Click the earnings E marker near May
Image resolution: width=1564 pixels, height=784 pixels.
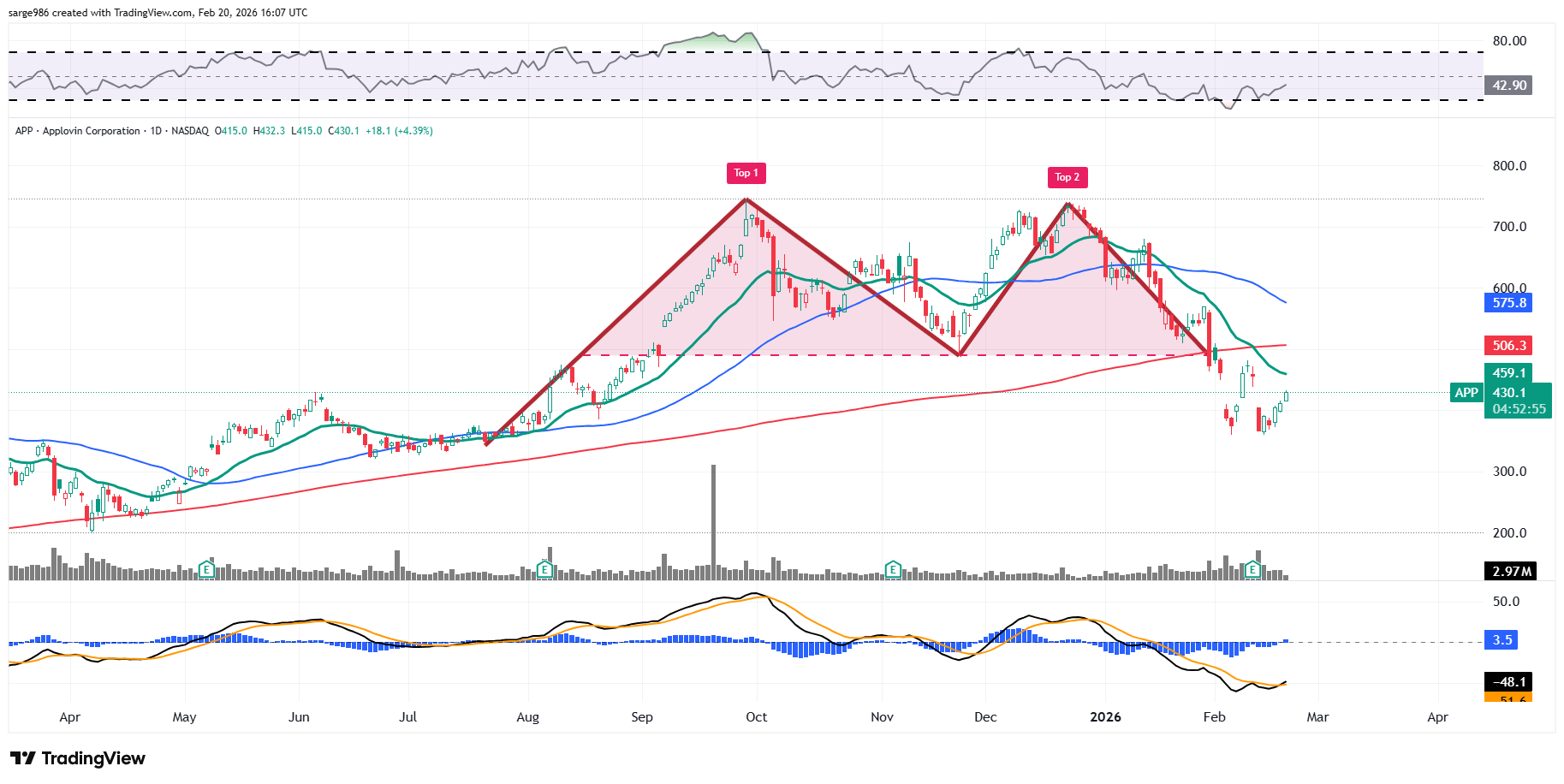click(x=206, y=569)
